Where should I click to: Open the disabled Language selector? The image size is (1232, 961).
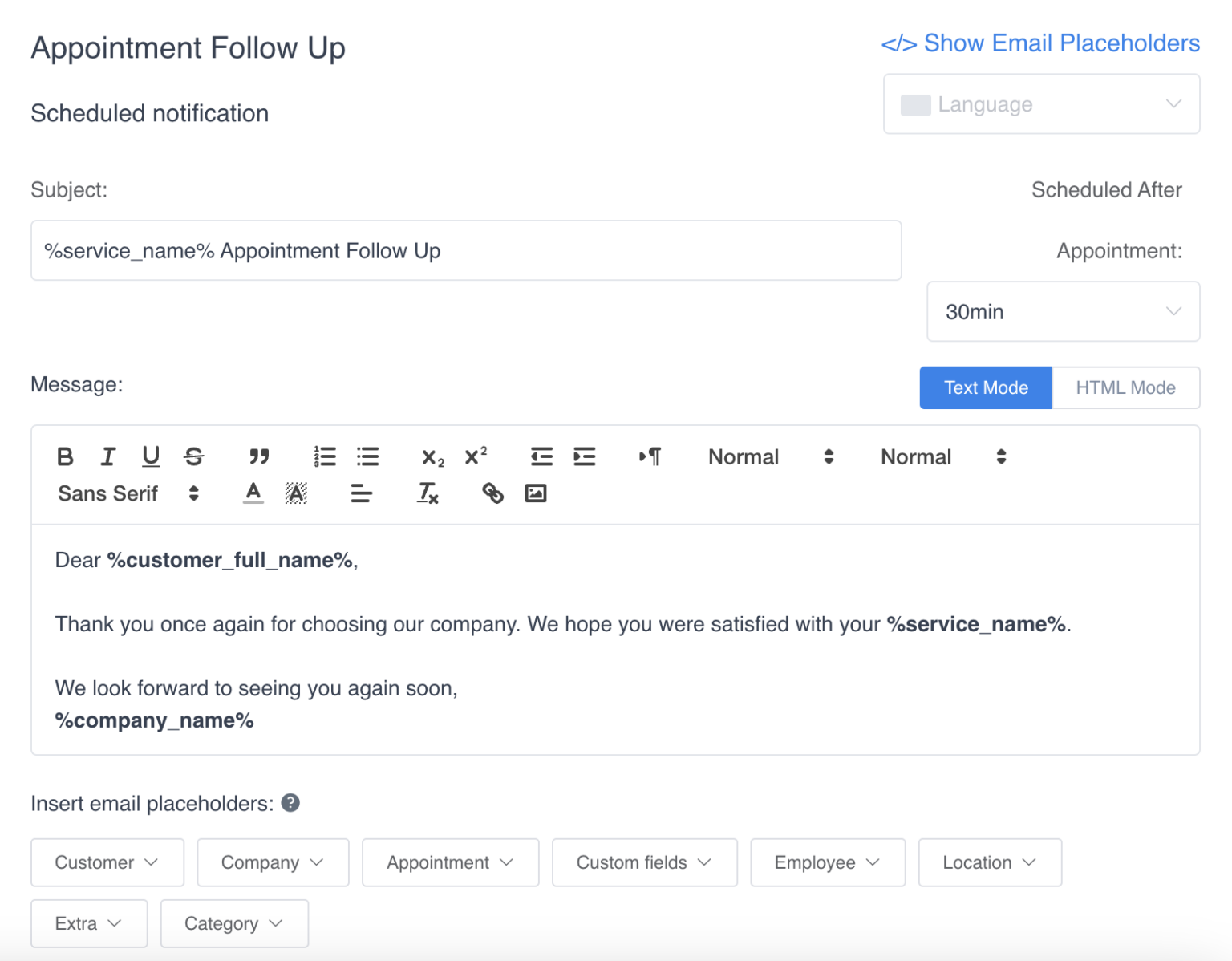point(1040,103)
